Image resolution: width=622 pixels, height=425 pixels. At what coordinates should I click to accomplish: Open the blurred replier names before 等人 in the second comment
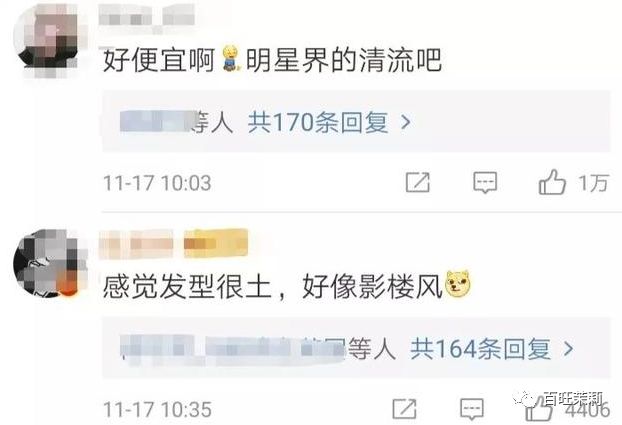click(233, 349)
